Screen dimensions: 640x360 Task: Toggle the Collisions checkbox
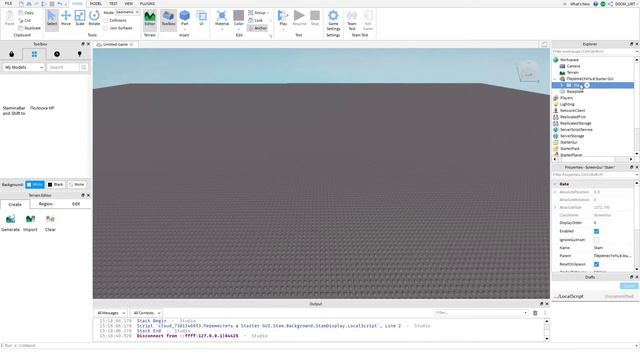point(106,20)
